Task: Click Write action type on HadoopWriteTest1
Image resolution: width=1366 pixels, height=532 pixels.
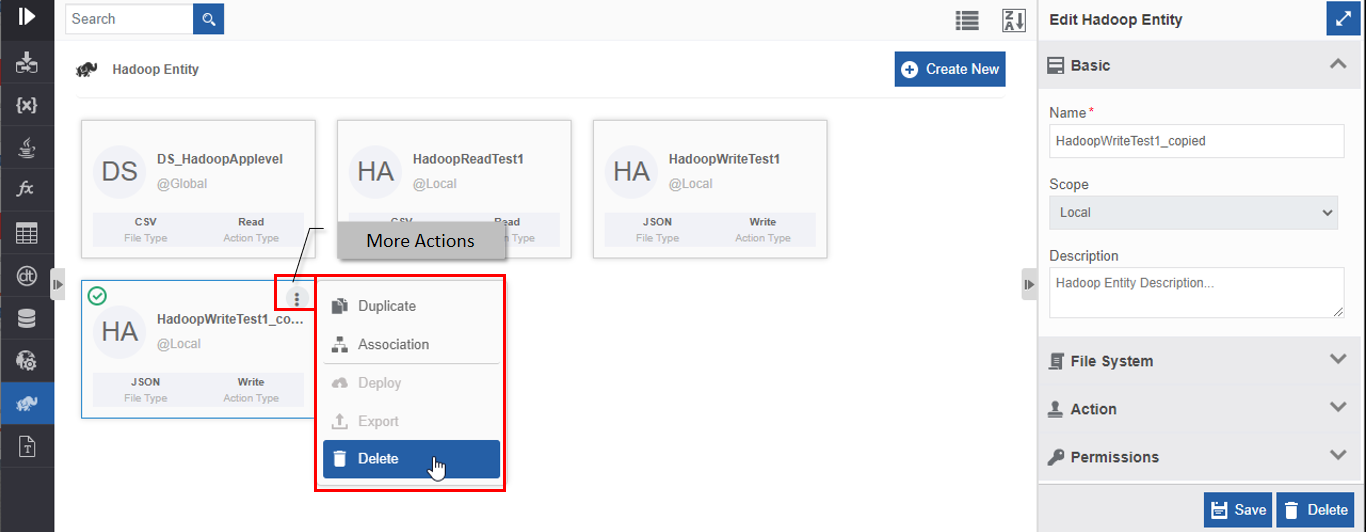Action: (763, 222)
